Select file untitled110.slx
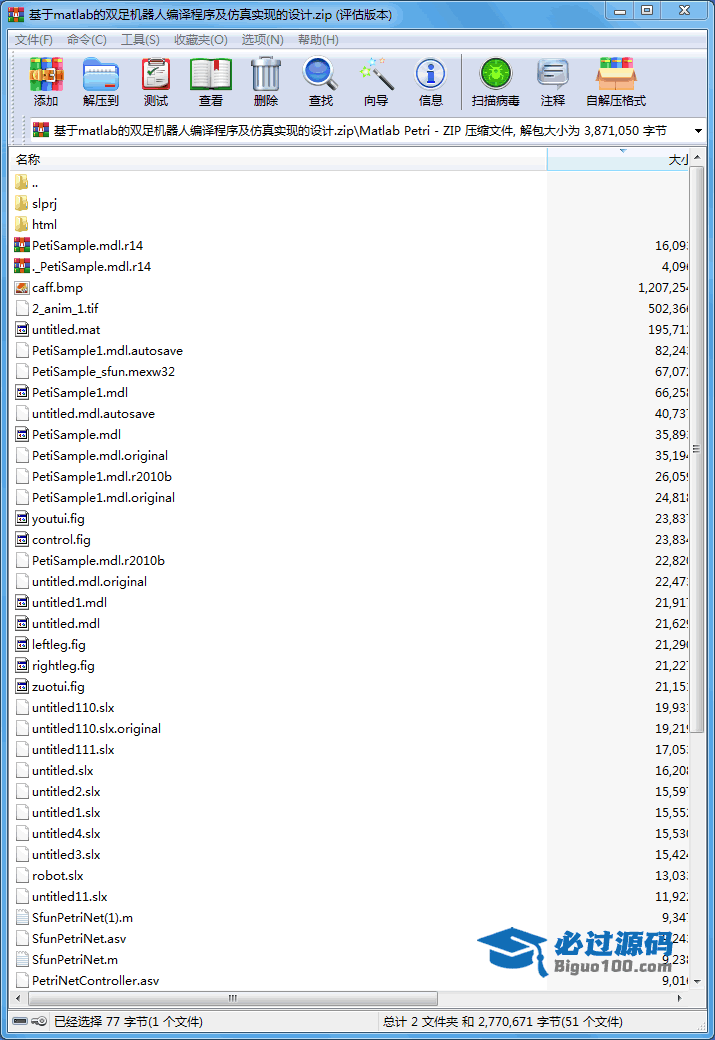The height and width of the screenshot is (1040, 715). tap(73, 708)
